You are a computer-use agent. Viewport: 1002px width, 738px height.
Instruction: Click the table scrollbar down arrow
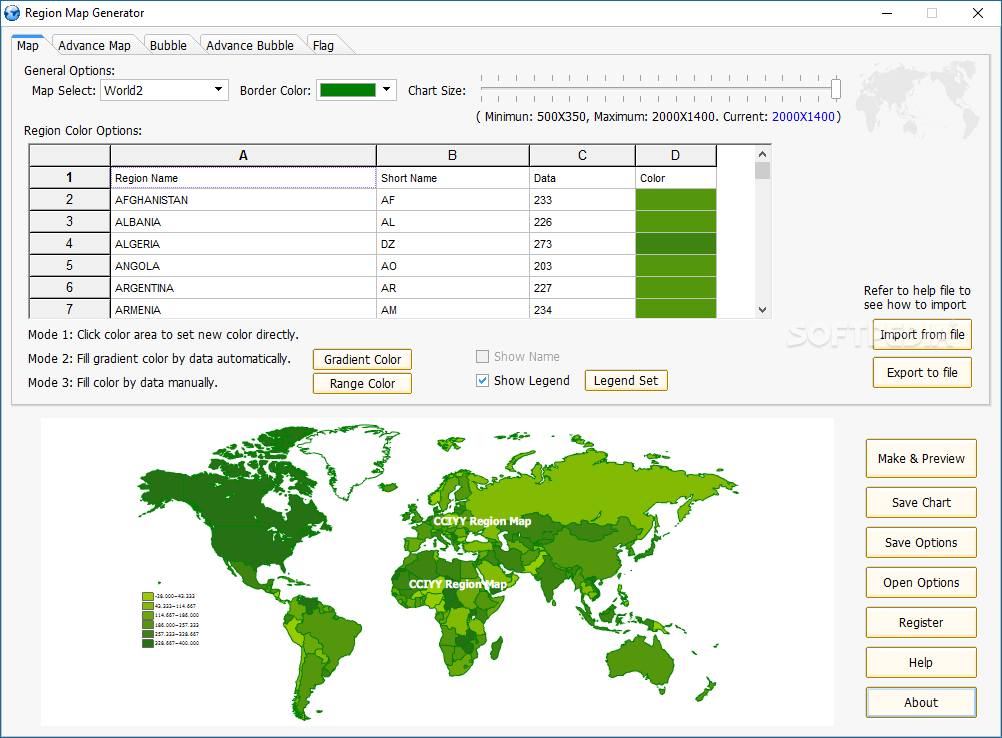click(762, 310)
